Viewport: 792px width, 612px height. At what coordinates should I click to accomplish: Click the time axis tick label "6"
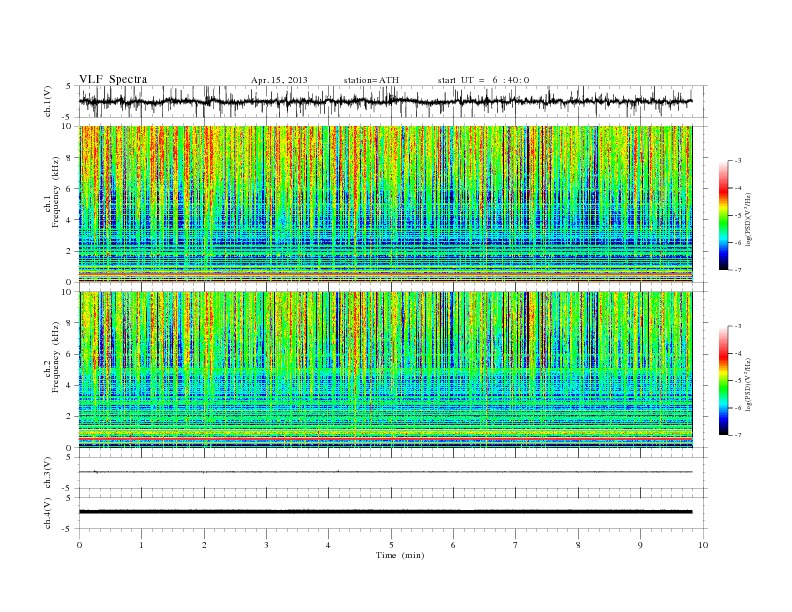click(x=454, y=545)
